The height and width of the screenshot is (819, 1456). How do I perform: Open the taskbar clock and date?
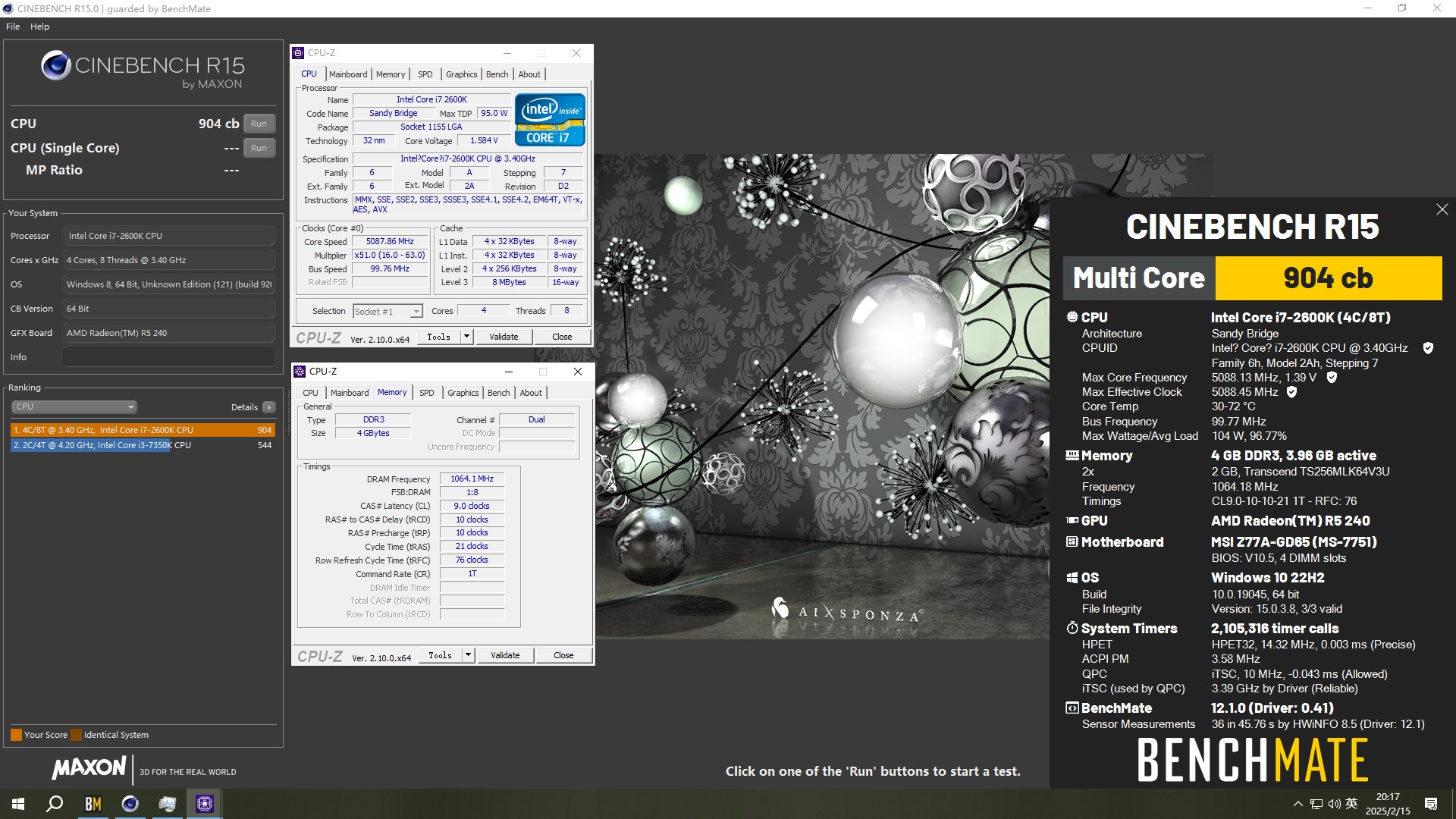tap(1388, 804)
